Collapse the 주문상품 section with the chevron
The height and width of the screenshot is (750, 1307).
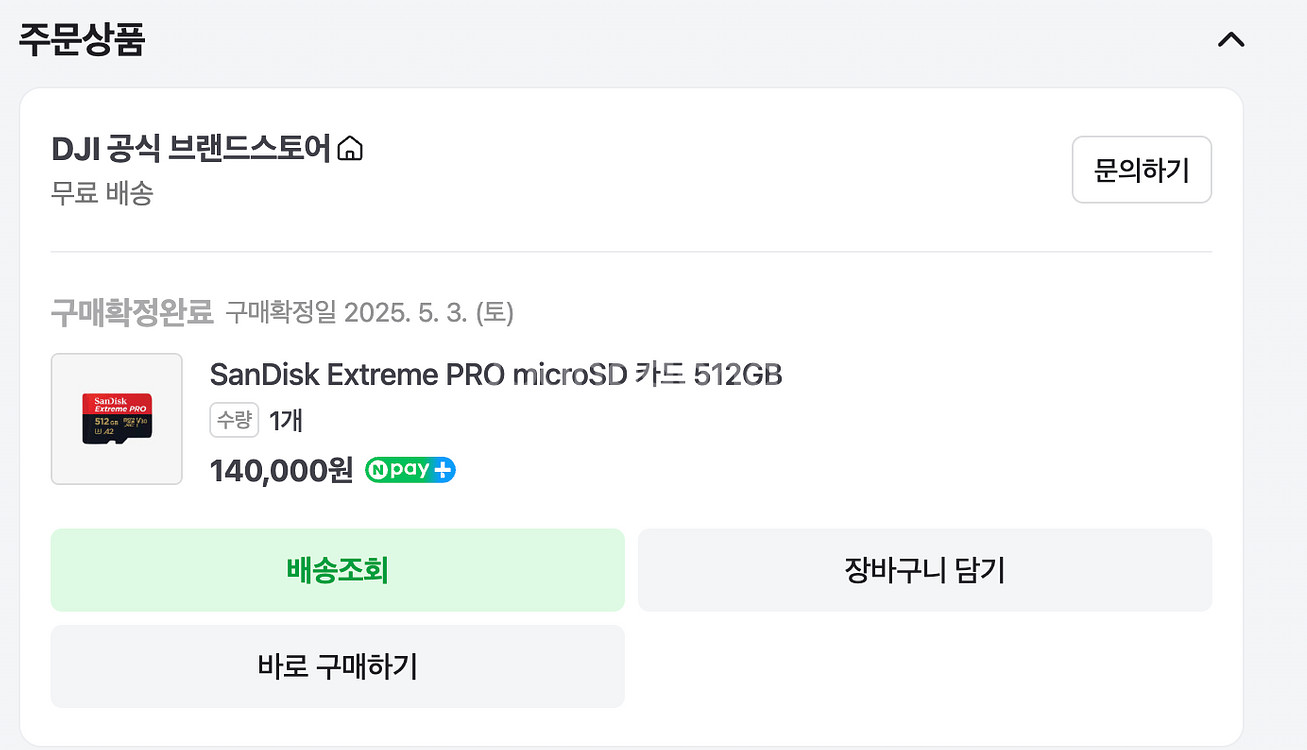[1231, 40]
